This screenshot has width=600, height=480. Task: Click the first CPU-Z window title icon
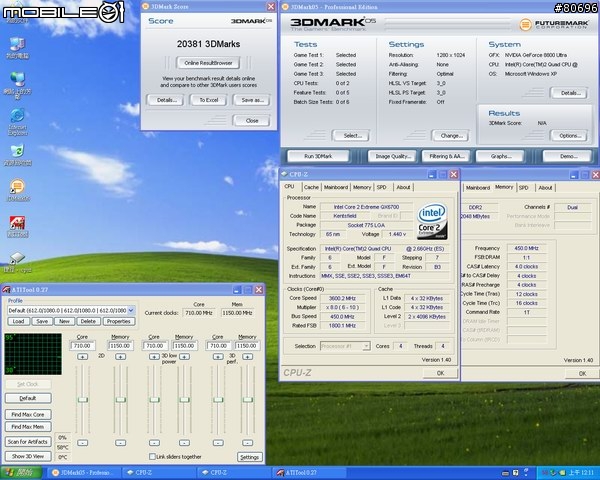click(x=284, y=174)
